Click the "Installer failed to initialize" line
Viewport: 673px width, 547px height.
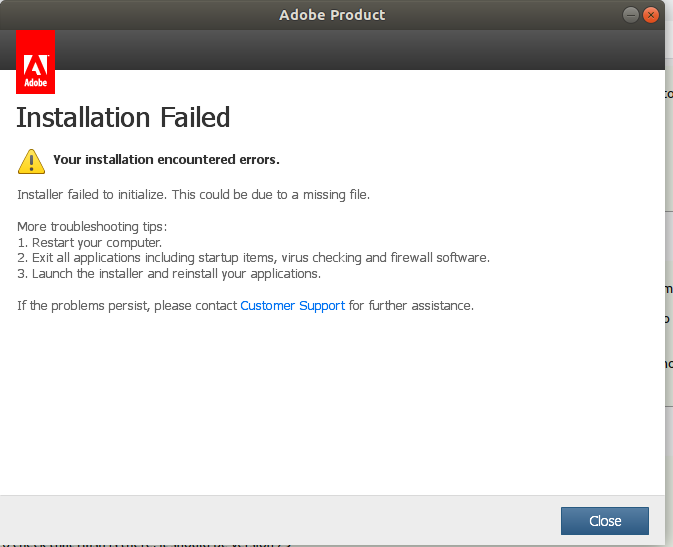[194, 194]
